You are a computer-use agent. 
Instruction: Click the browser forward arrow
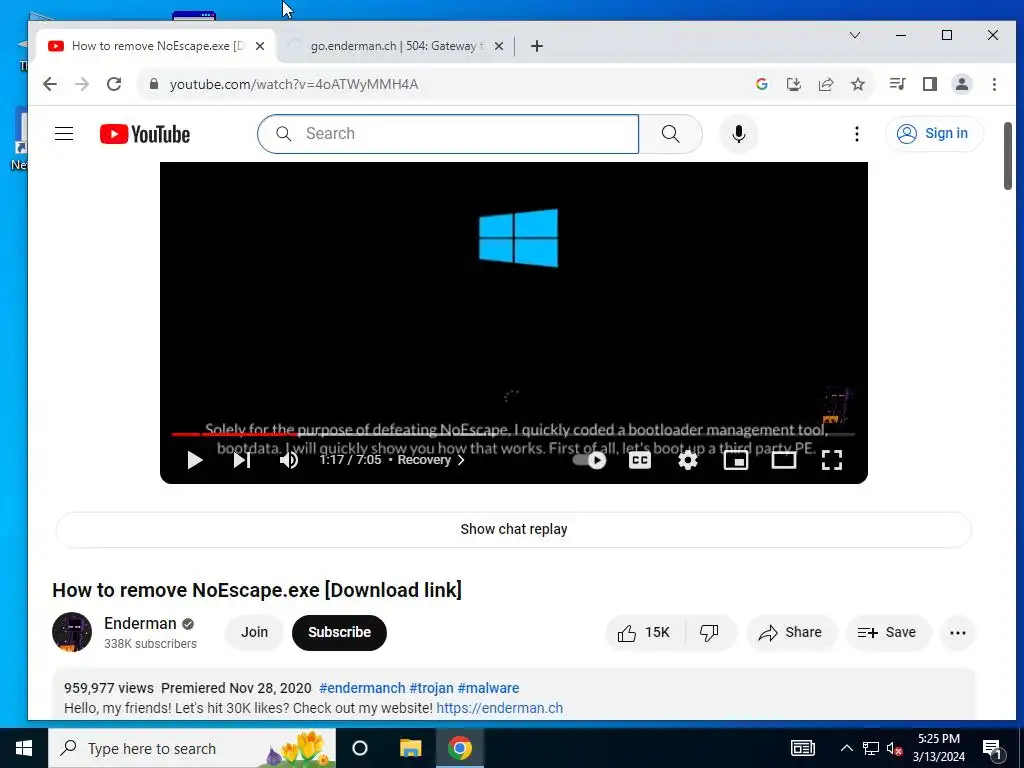tap(82, 84)
